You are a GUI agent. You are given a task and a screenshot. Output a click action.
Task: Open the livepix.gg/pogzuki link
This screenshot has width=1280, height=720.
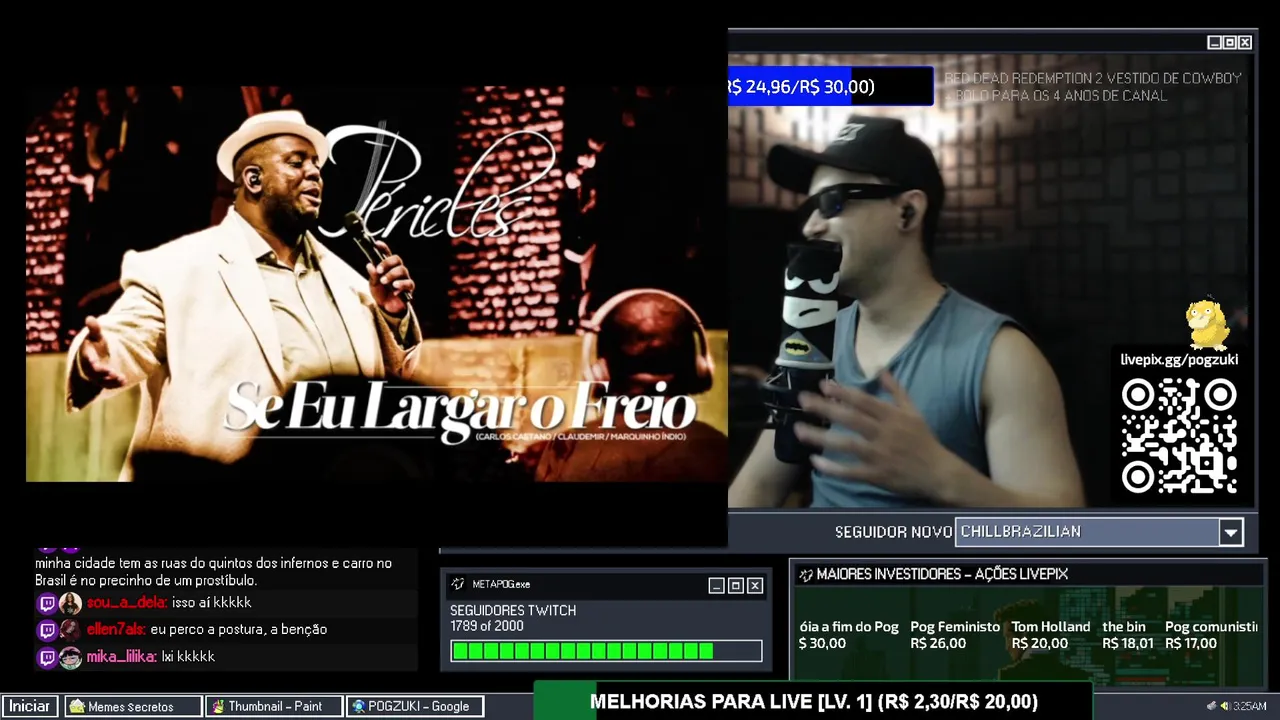[1179, 359]
